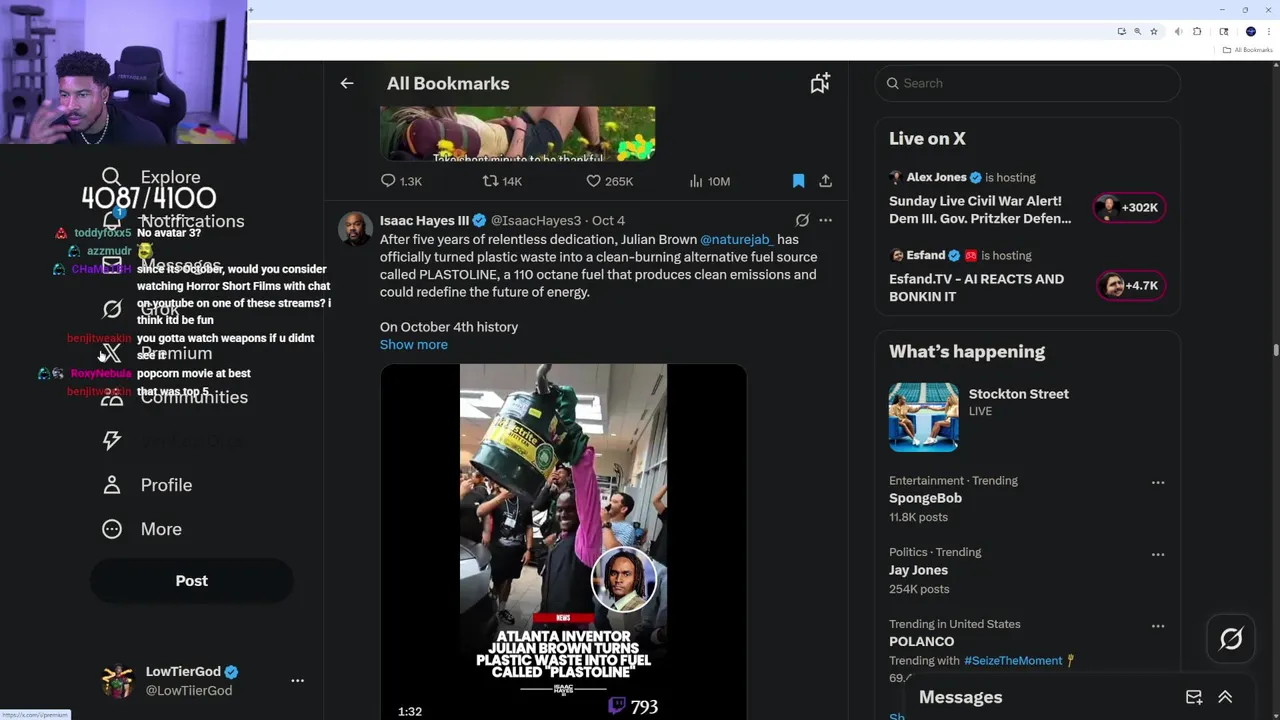Open LowTierGod account avatar

point(118,681)
